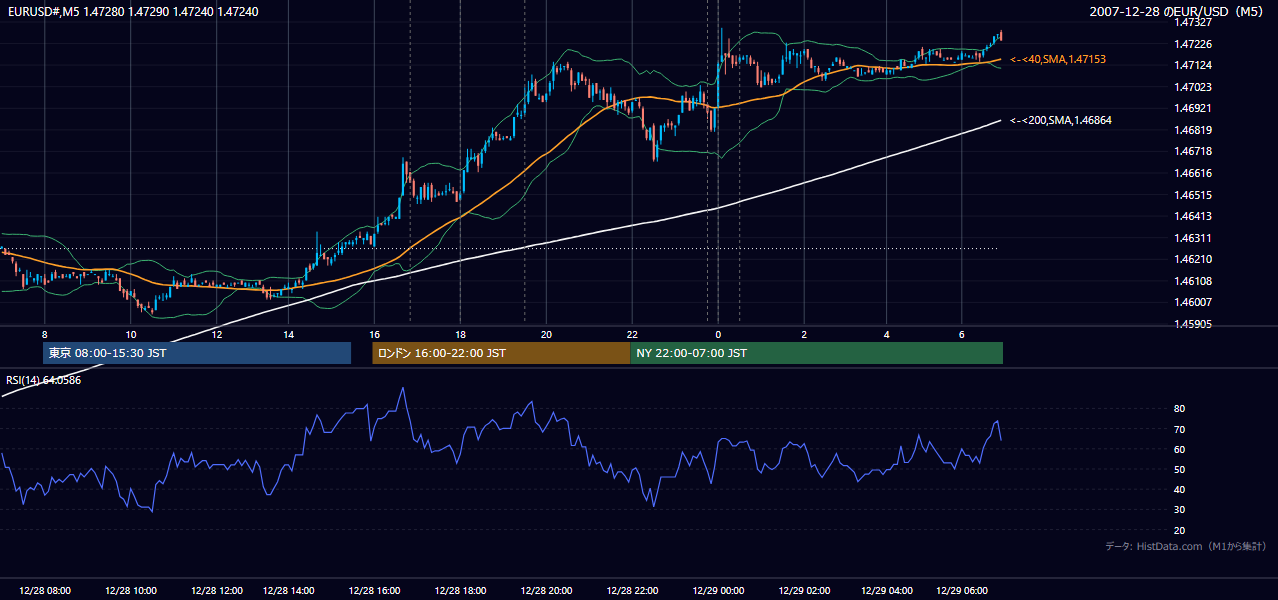Click bottom date label 12/29 02:00
The width and height of the screenshot is (1278, 600).
(x=804, y=590)
